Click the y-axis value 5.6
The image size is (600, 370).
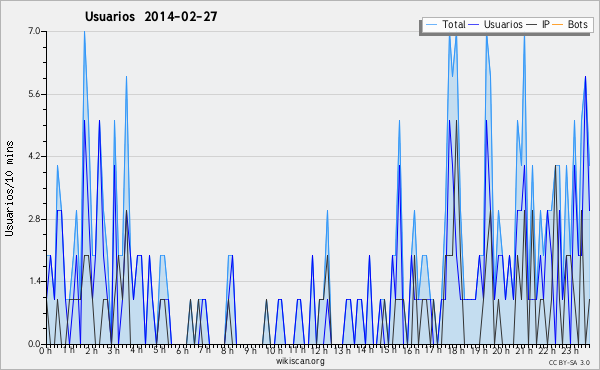click(34, 94)
